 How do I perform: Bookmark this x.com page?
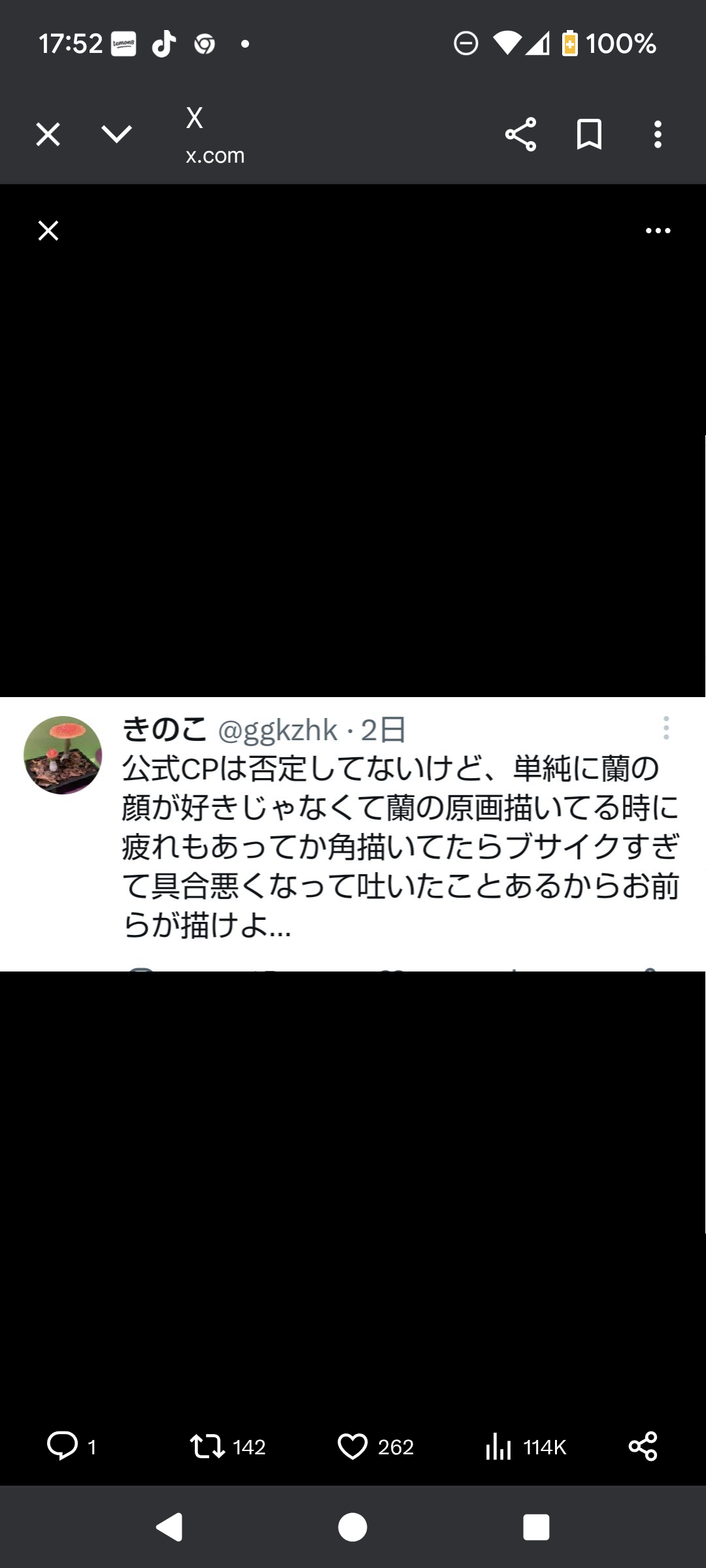point(589,135)
